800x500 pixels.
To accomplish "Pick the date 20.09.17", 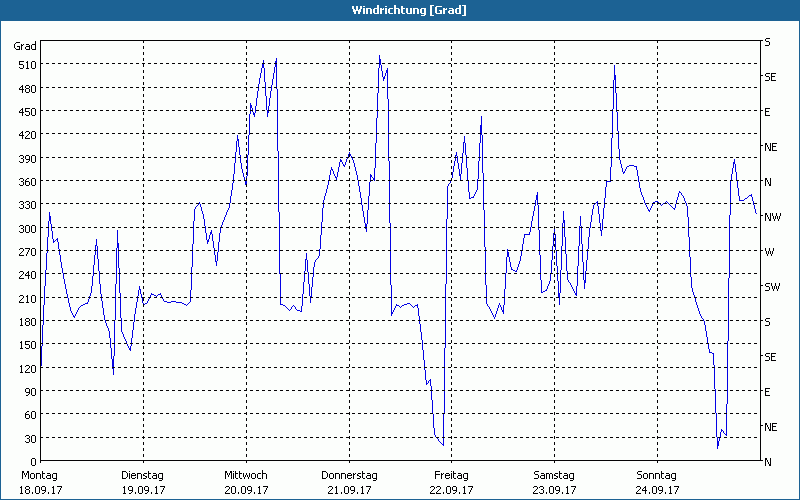I will click(246, 490).
